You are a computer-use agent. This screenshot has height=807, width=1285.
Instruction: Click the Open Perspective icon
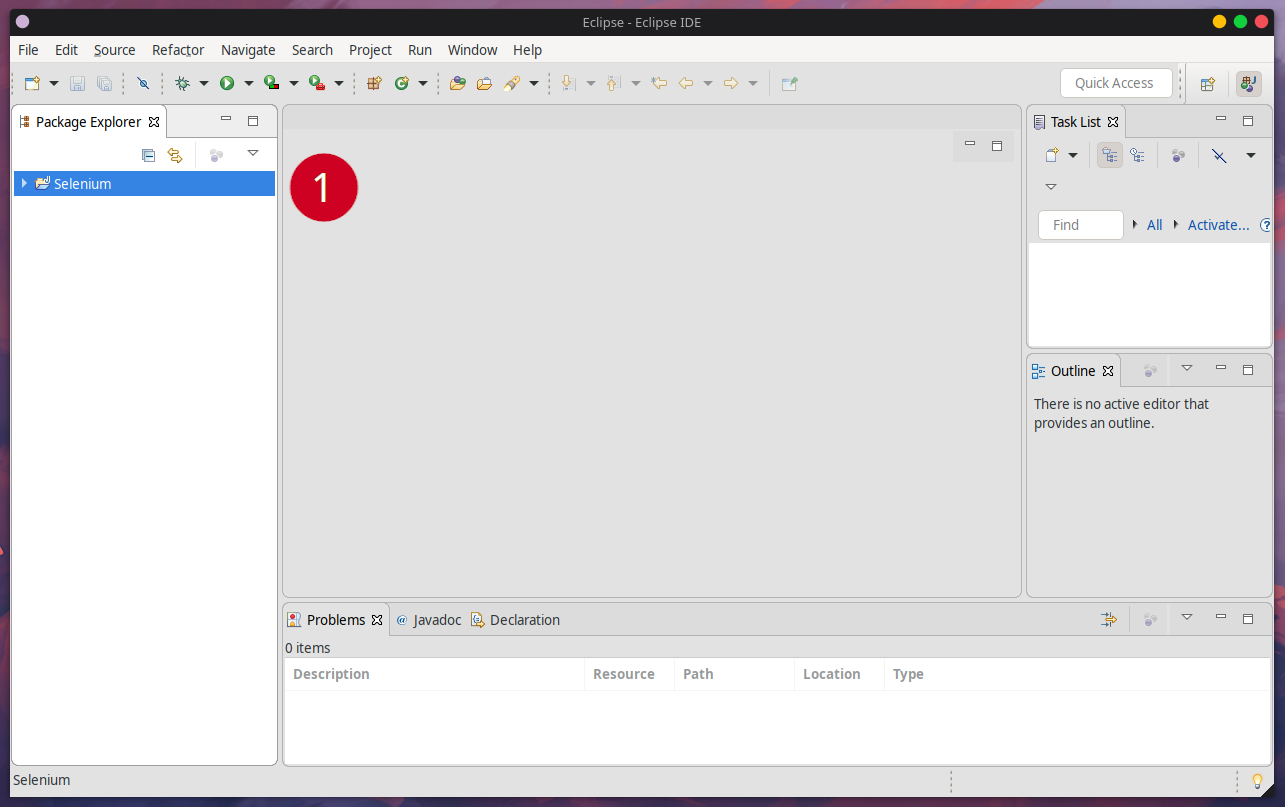(1207, 84)
